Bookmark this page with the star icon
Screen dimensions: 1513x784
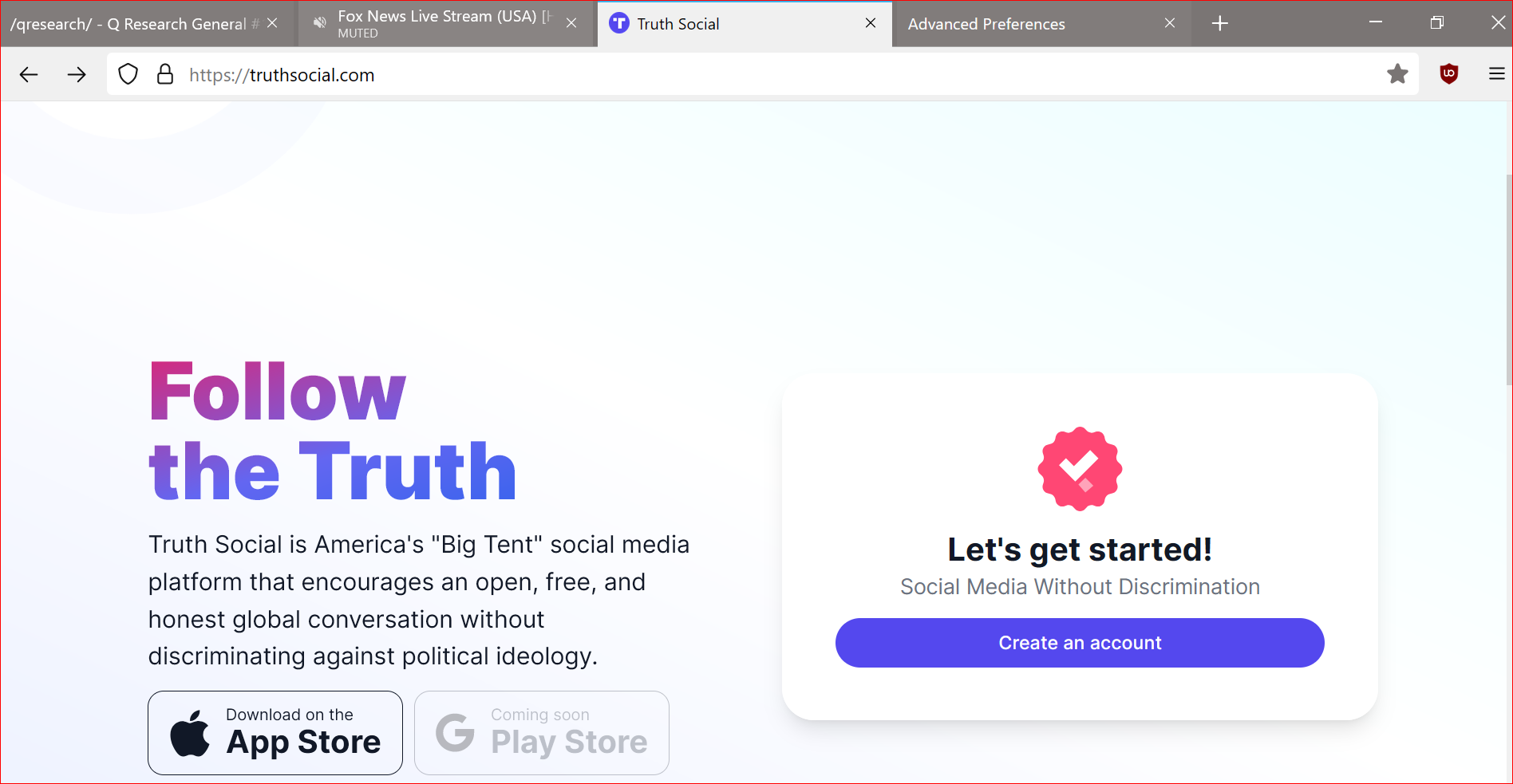point(1397,74)
